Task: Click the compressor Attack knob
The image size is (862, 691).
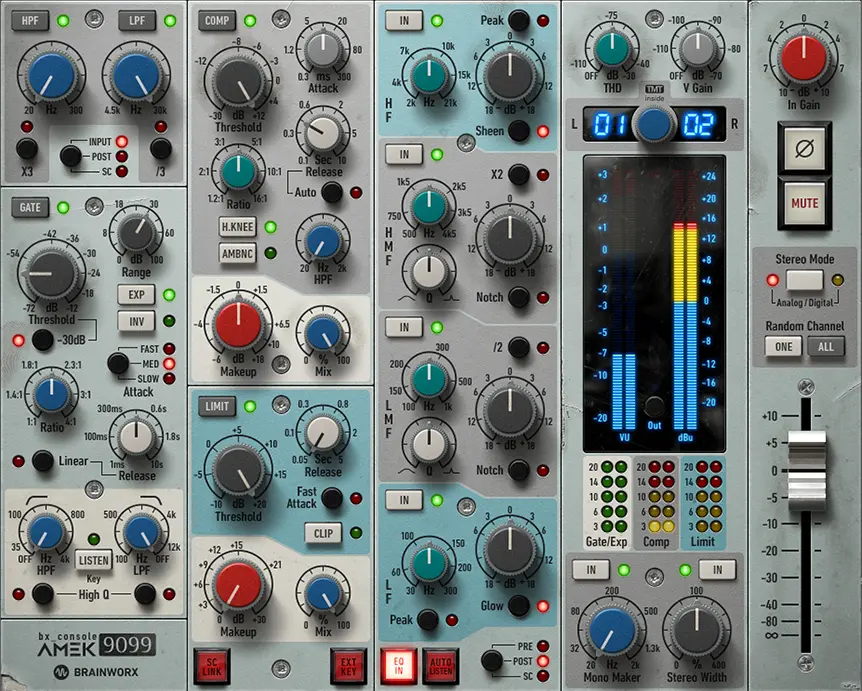Action: [323, 50]
